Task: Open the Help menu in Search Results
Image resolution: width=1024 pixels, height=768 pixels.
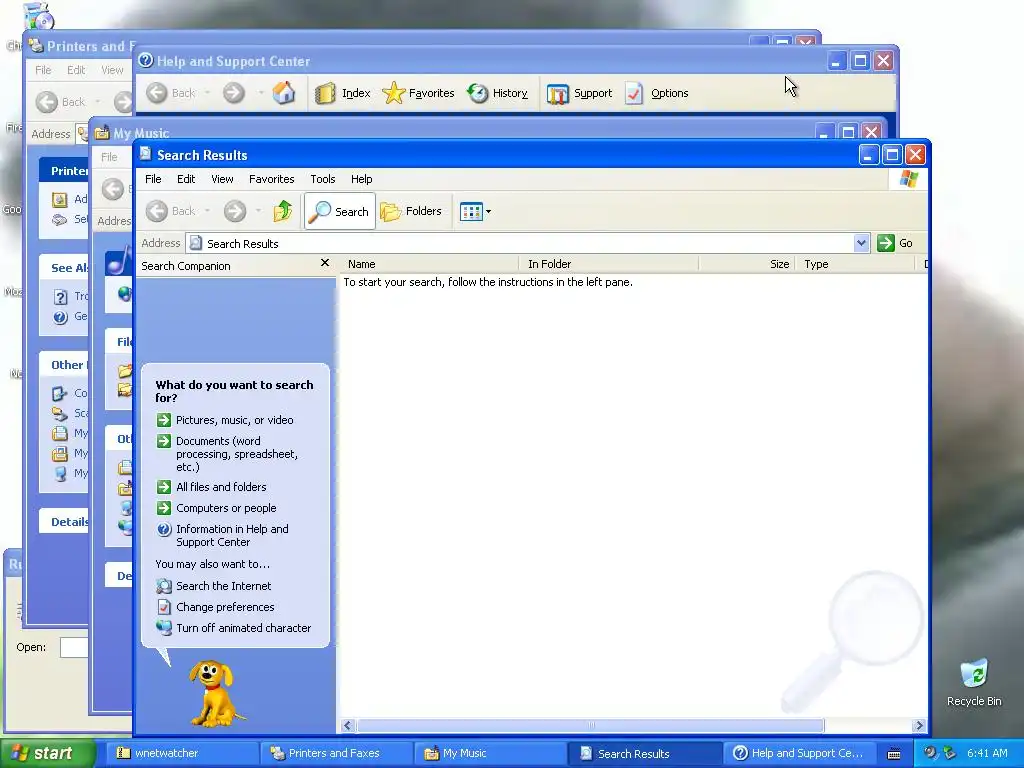Action: tap(361, 179)
